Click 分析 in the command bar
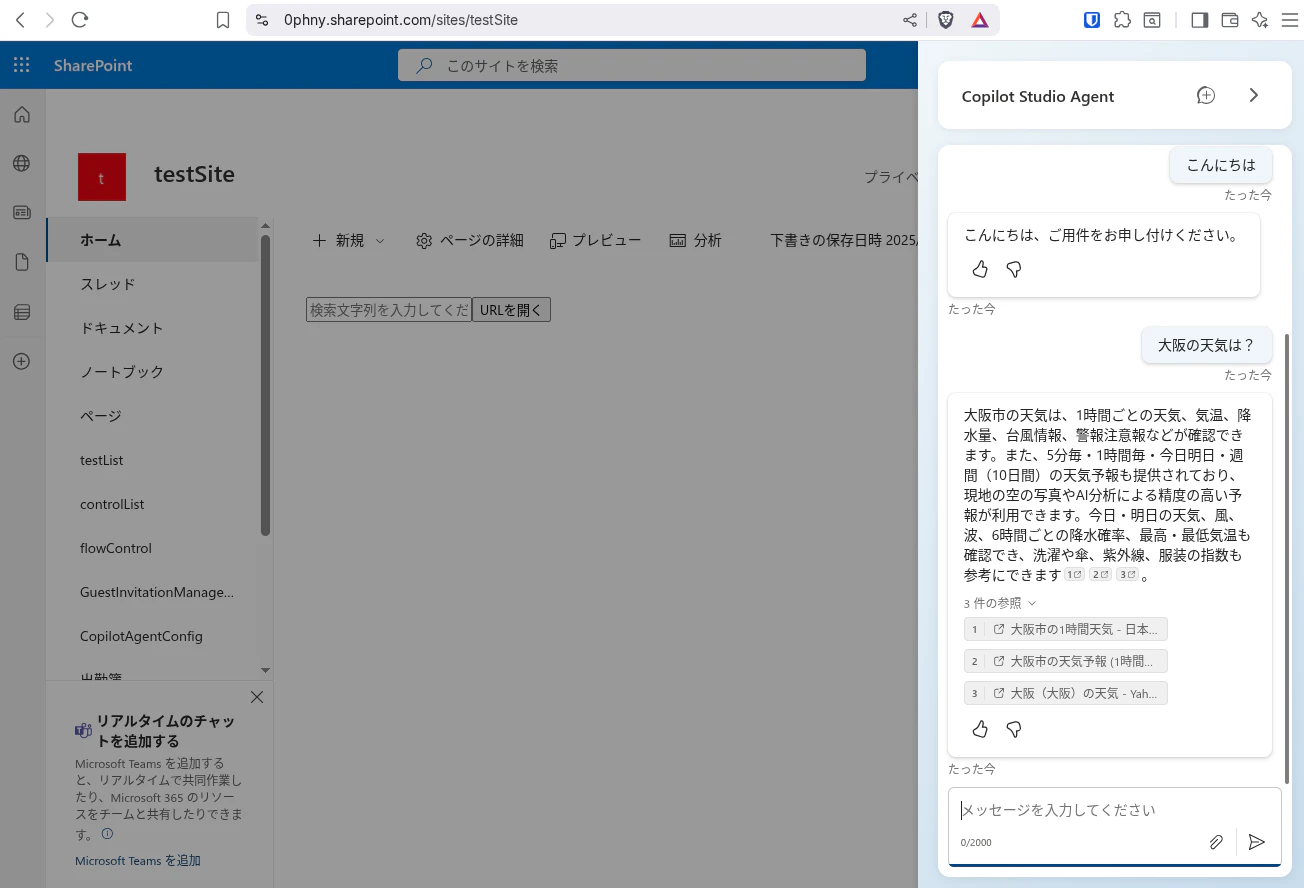The image size is (1304, 888). [696, 241]
